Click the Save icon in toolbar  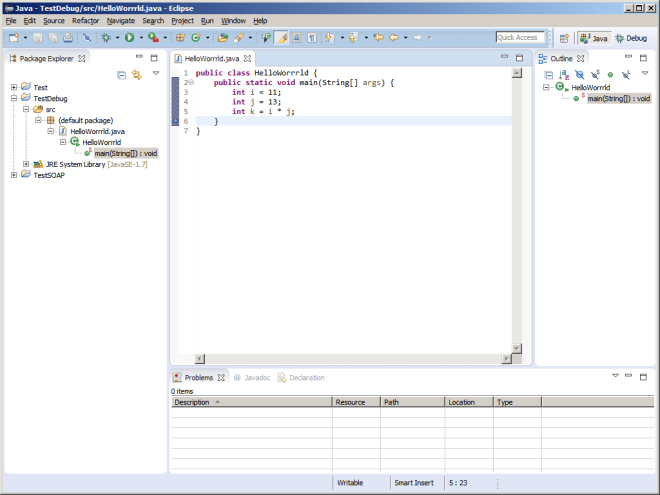[37, 38]
